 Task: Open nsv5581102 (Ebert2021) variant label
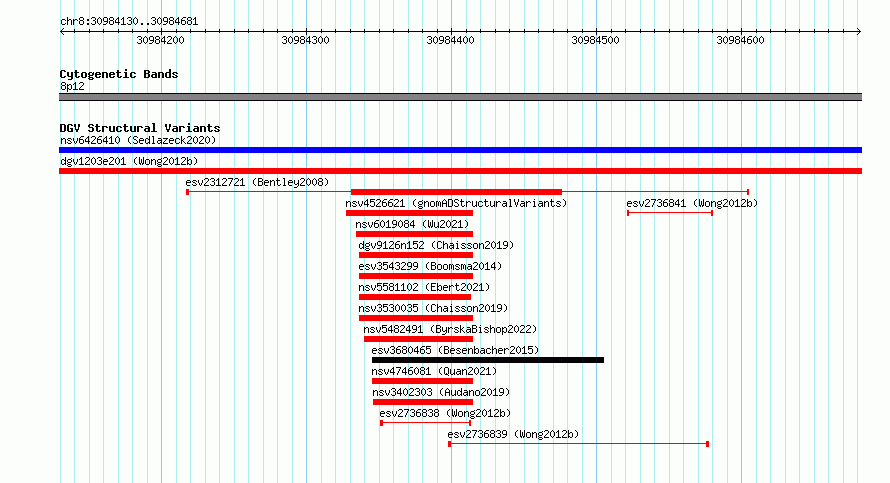pyautogui.click(x=424, y=287)
